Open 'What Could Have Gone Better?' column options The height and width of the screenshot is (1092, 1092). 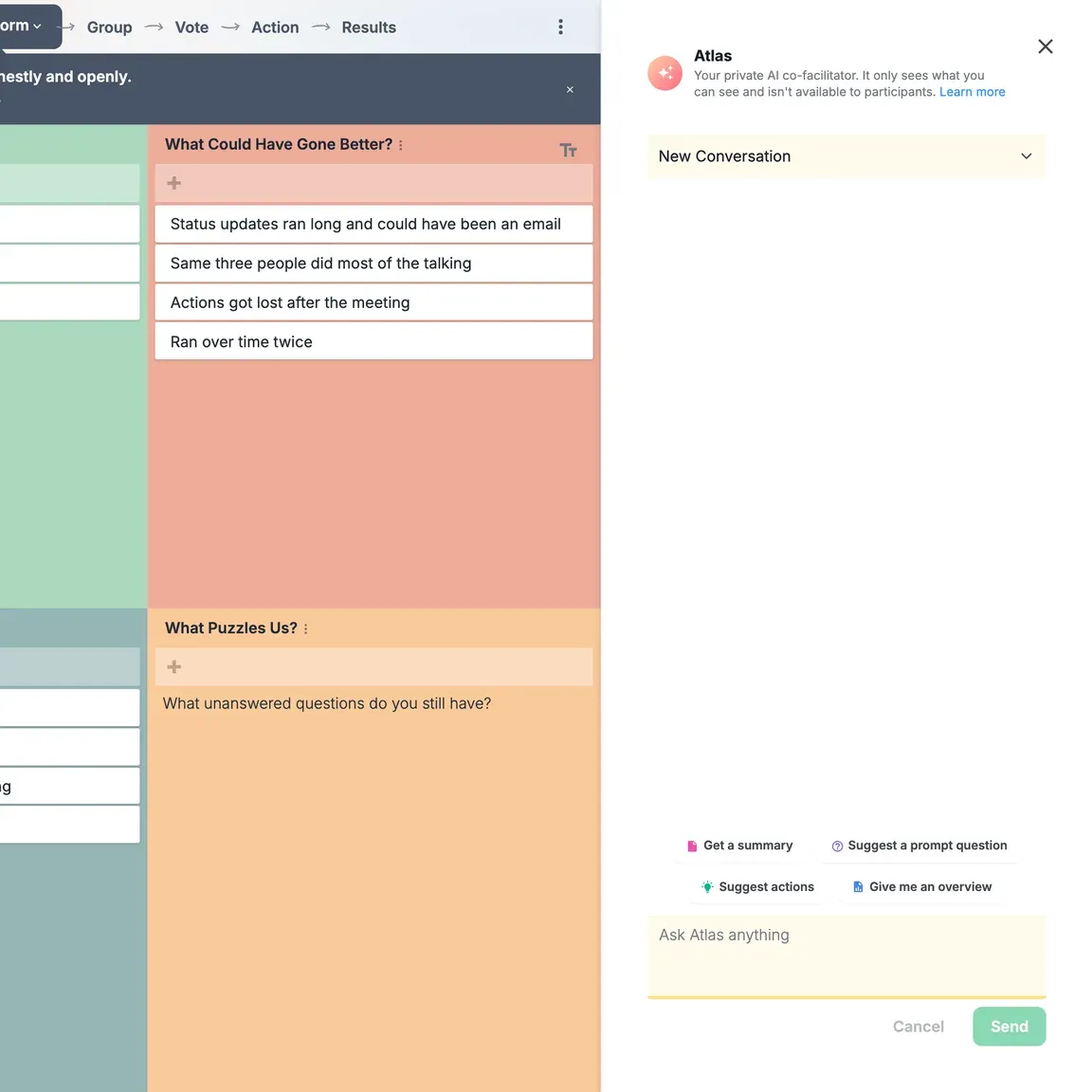[401, 145]
